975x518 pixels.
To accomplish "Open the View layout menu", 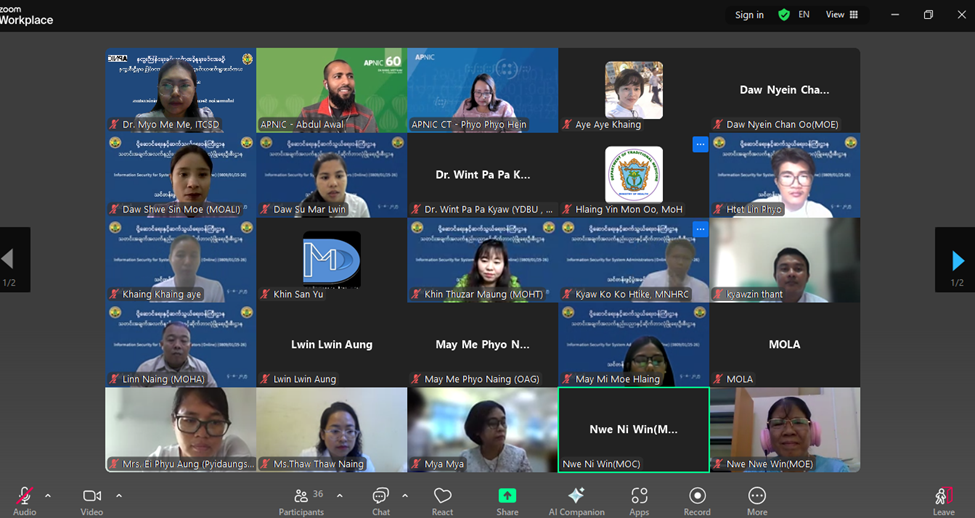I will click(841, 15).
